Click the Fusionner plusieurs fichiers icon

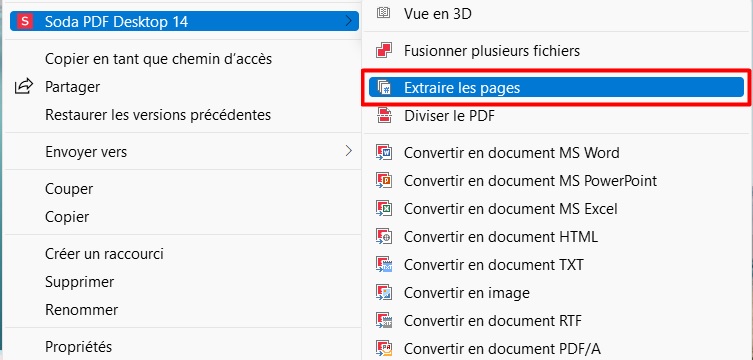(x=384, y=50)
